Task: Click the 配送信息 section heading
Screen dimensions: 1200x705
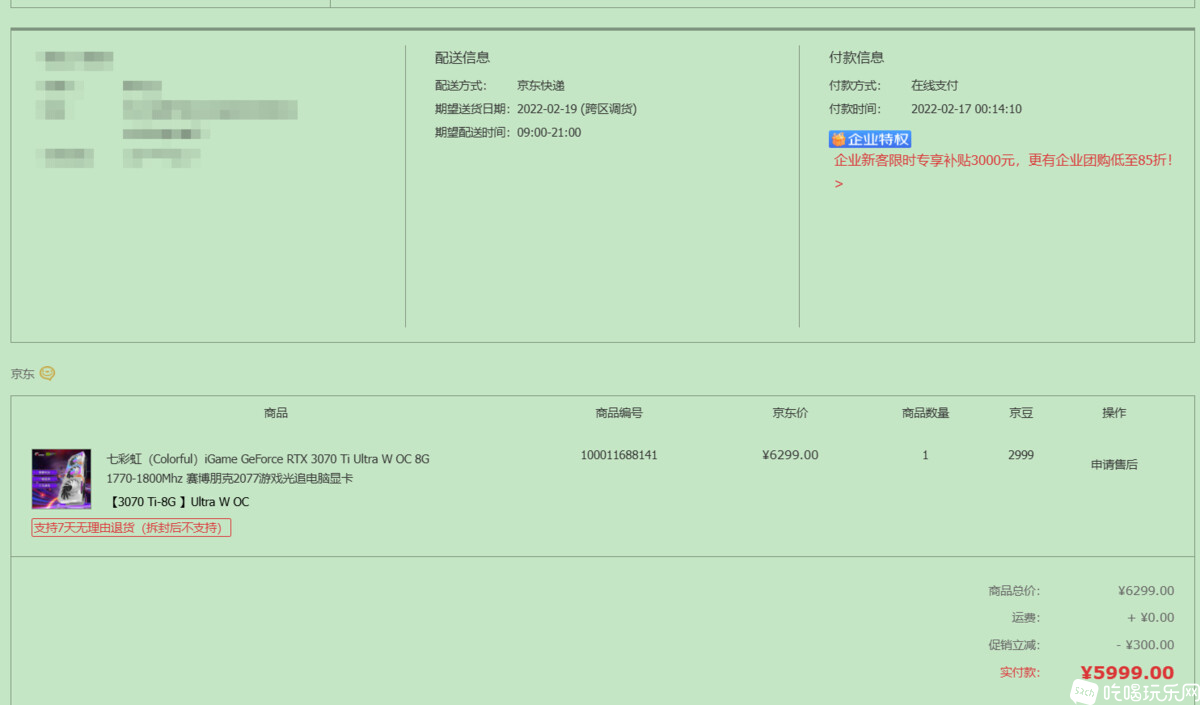Action: (462, 58)
